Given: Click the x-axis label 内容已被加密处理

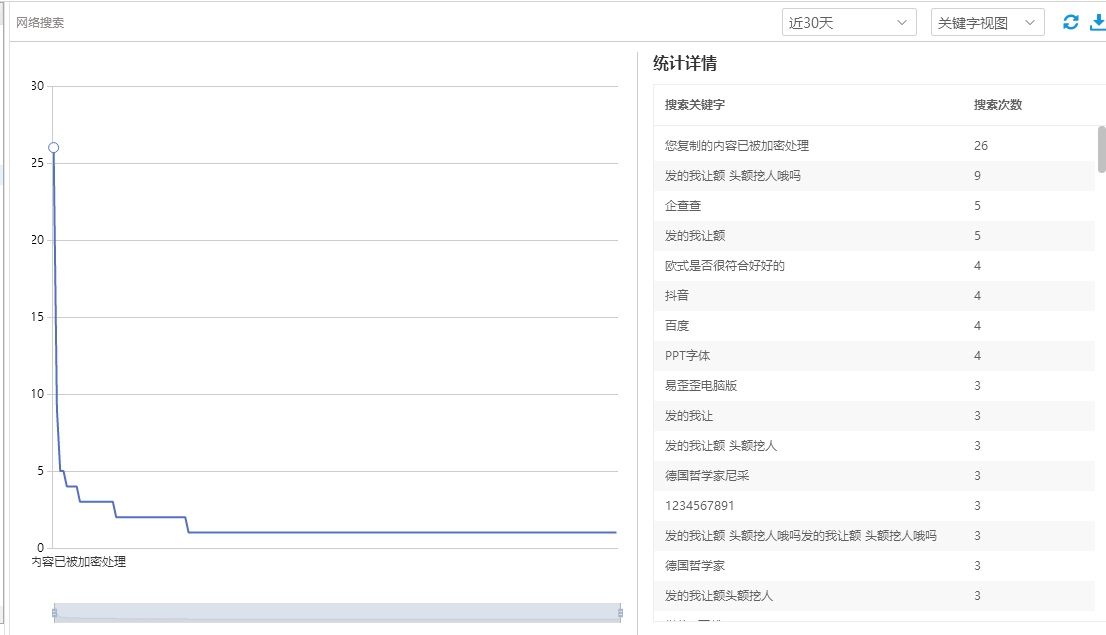Looking at the screenshot, I should coord(80,562).
